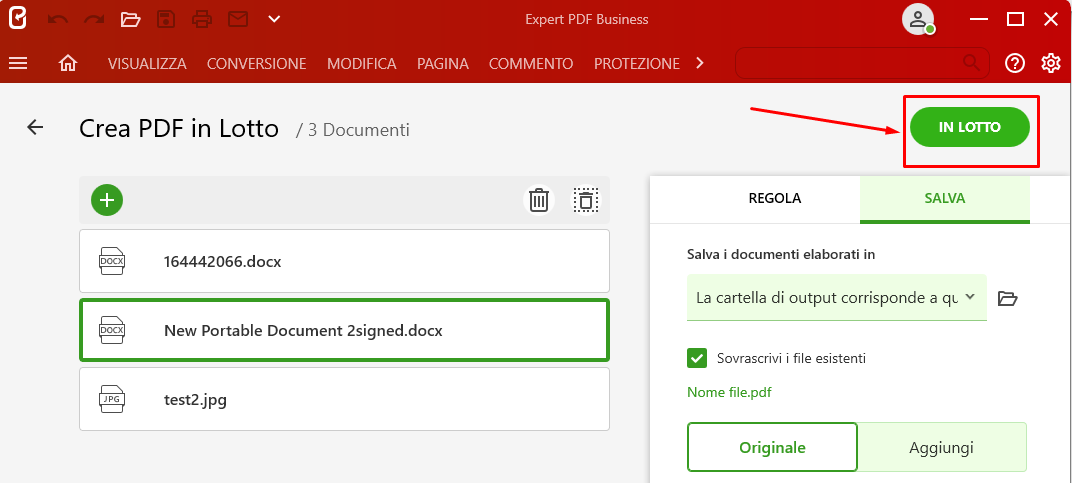
Task: Select New Portable Document 2signed.docx row
Action: [345, 330]
